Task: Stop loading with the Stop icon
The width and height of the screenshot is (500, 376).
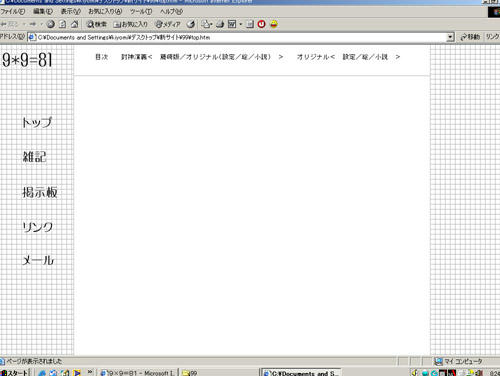Action: click(51, 24)
